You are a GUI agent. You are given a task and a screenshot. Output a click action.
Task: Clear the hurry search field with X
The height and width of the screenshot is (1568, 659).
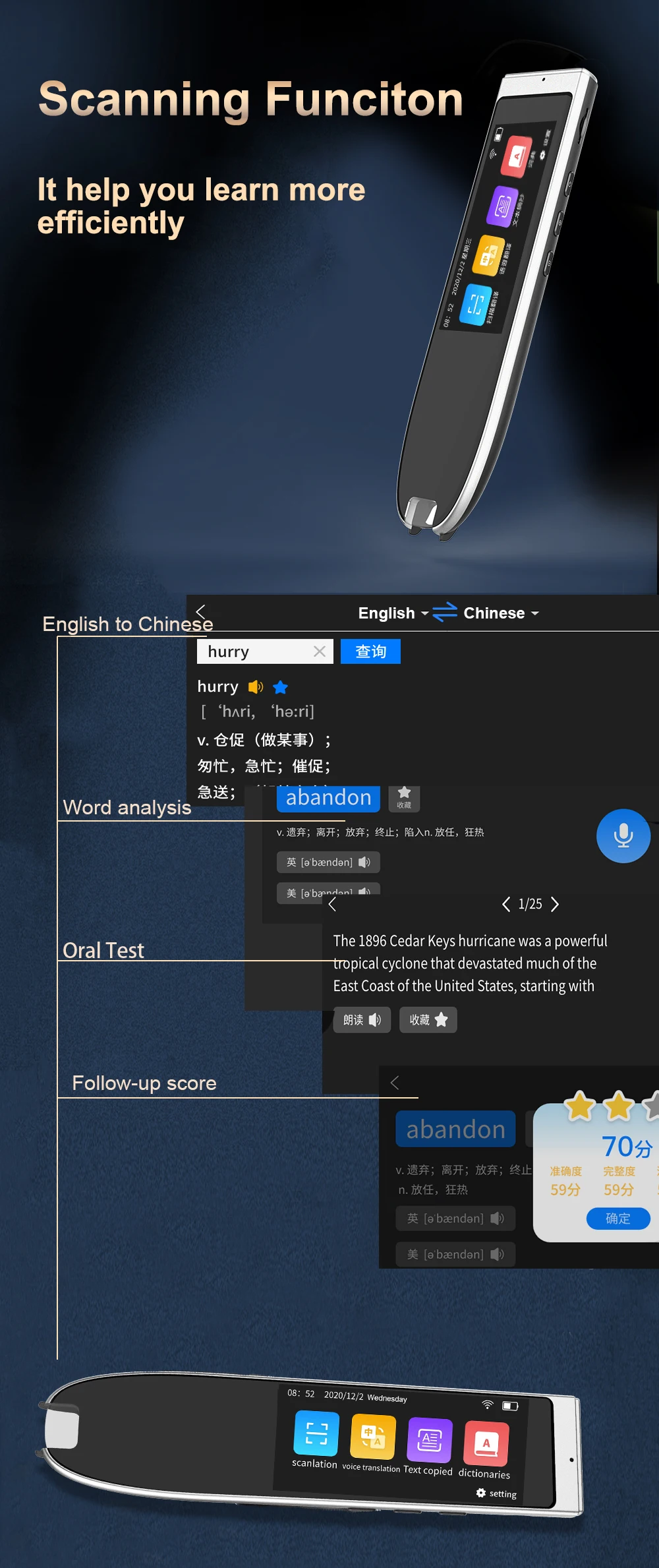pos(320,651)
